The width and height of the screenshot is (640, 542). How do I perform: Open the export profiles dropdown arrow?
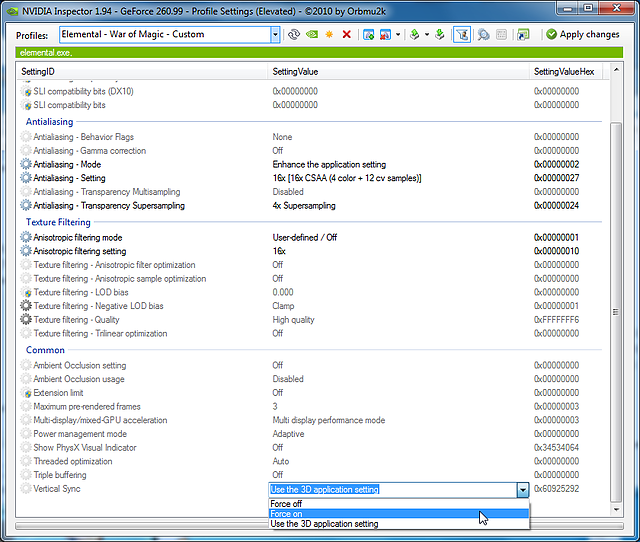[425, 34]
